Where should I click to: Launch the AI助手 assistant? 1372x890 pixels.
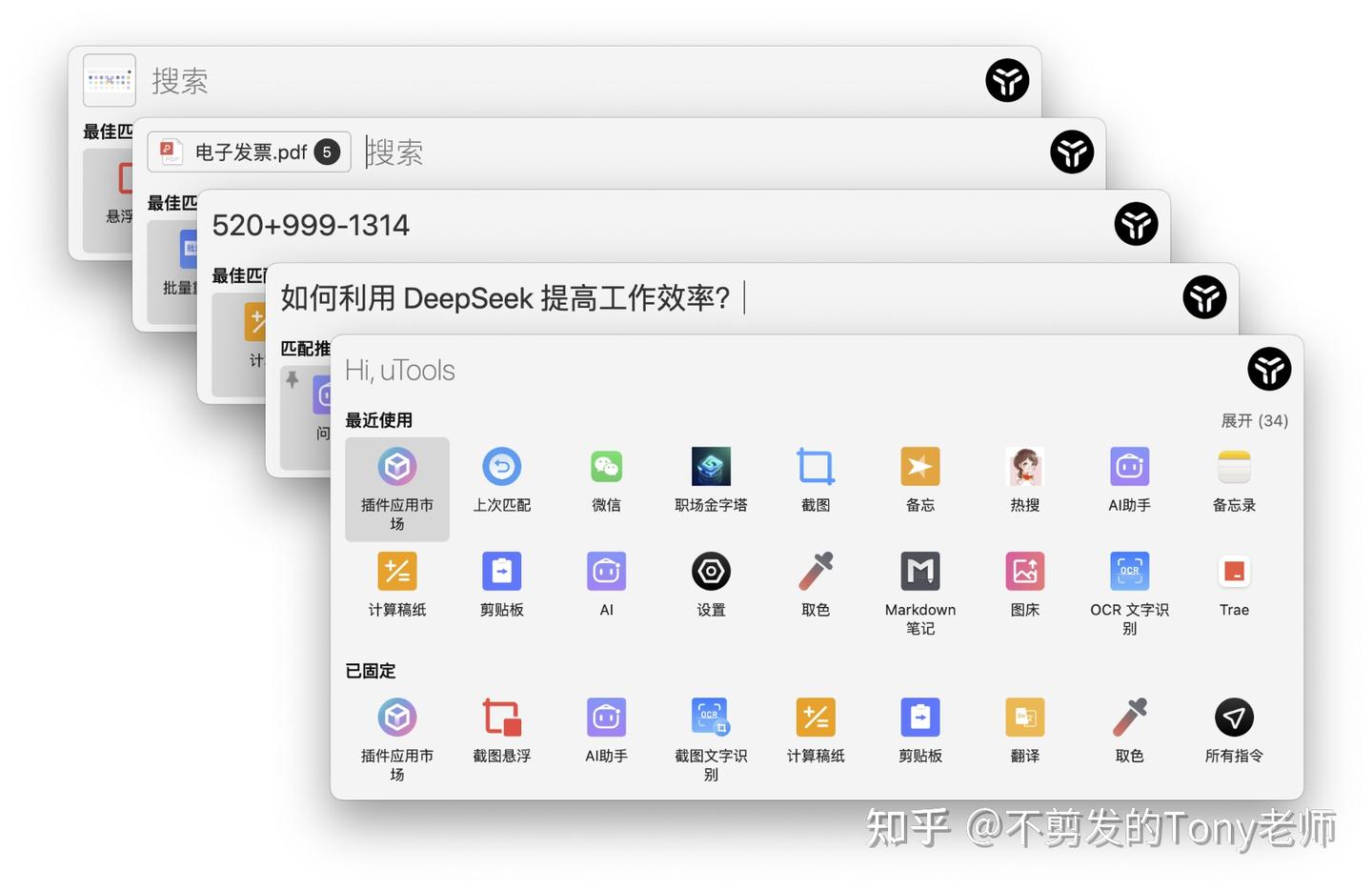pyautogui.click(x=1129, y=467)
